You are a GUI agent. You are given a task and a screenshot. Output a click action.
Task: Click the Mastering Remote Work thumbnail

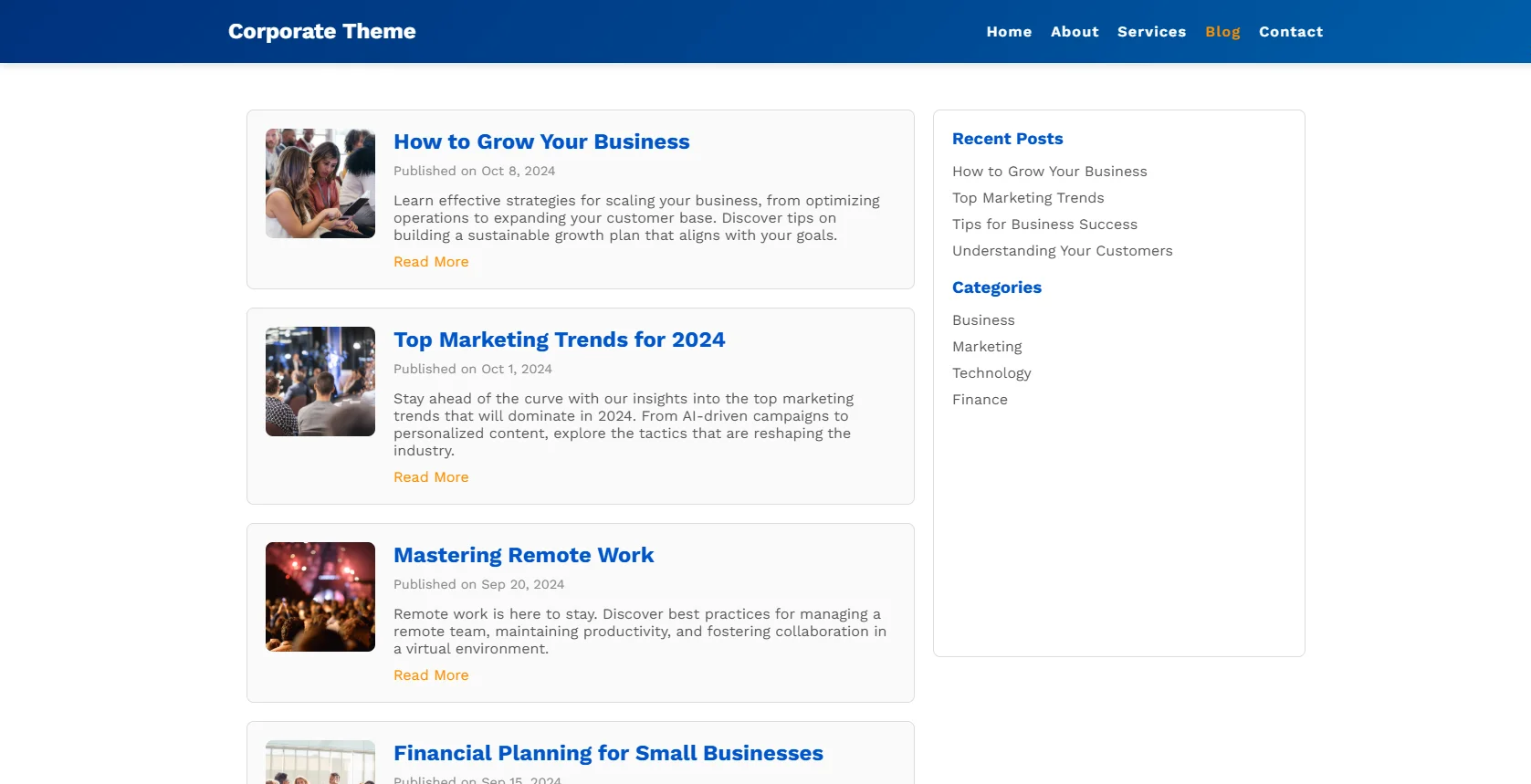(320, 597)
